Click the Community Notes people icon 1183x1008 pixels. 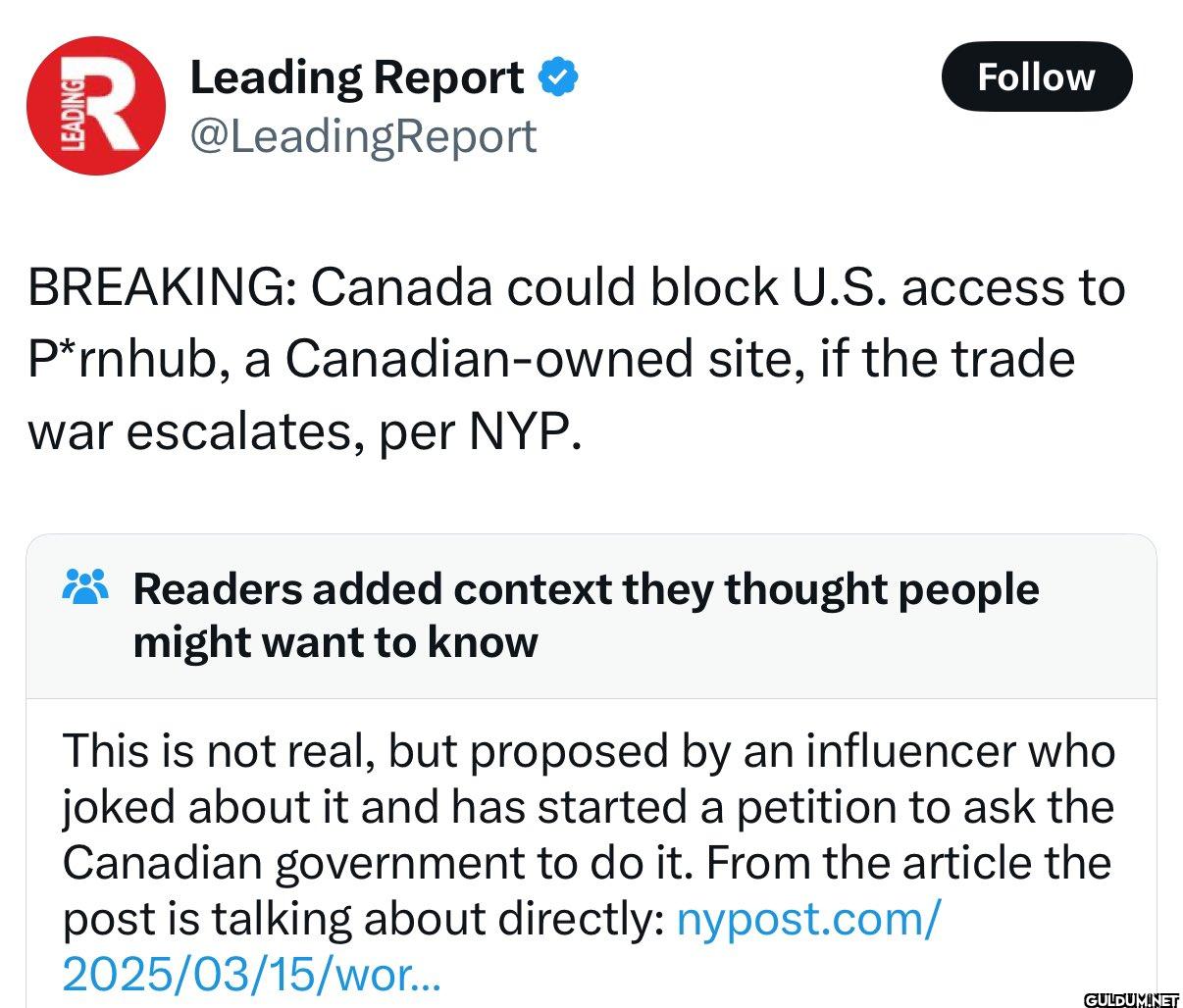pos(84,588)
